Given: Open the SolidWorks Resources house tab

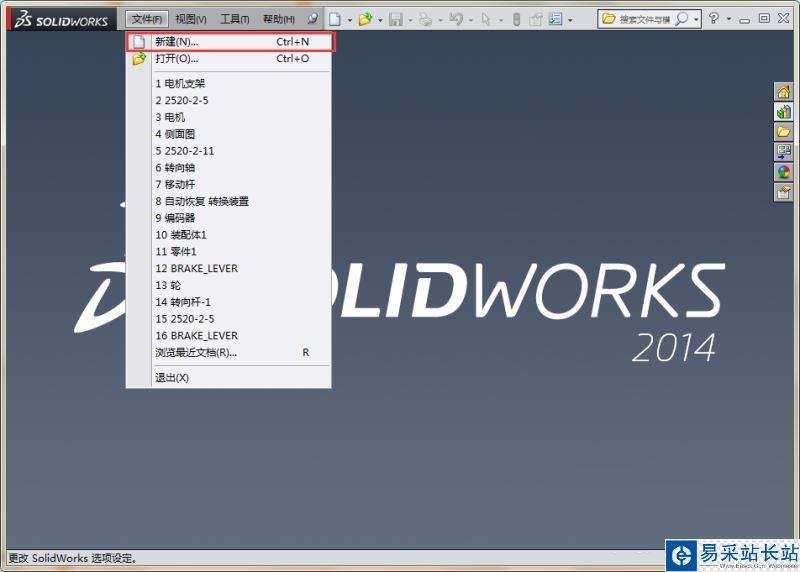Looking at the screenshot, I should pos(784,92).
